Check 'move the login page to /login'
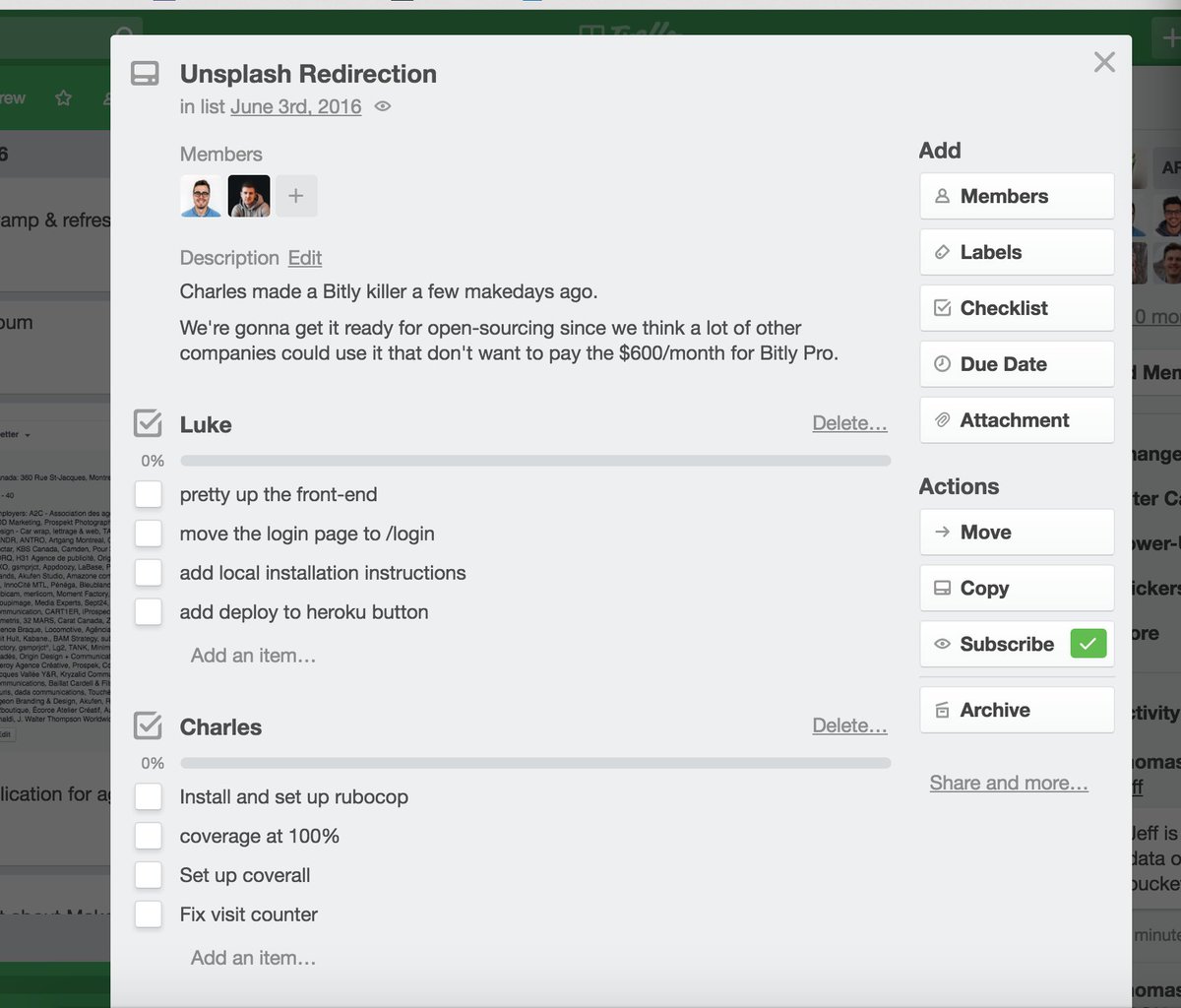This screenshot has height=1008, width=1181. tap(149, 534)
